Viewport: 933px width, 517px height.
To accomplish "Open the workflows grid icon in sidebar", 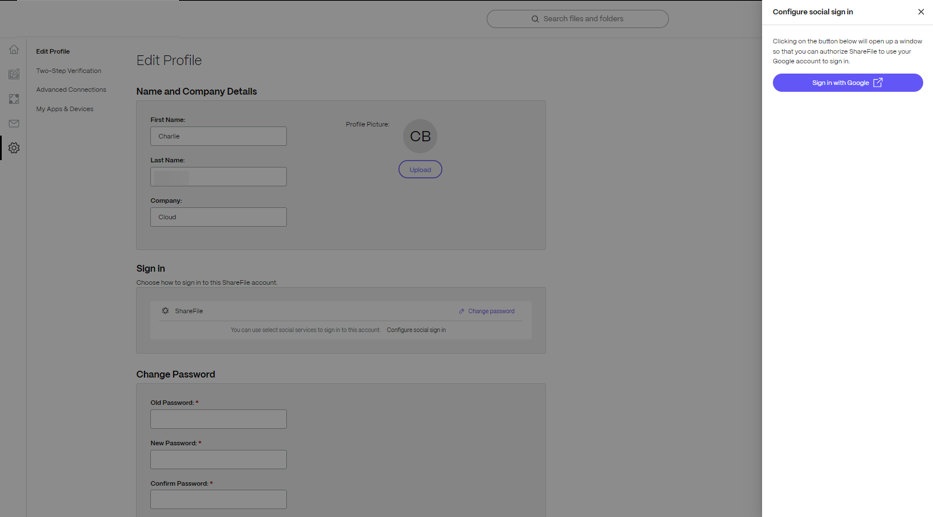I will point(14,99).
